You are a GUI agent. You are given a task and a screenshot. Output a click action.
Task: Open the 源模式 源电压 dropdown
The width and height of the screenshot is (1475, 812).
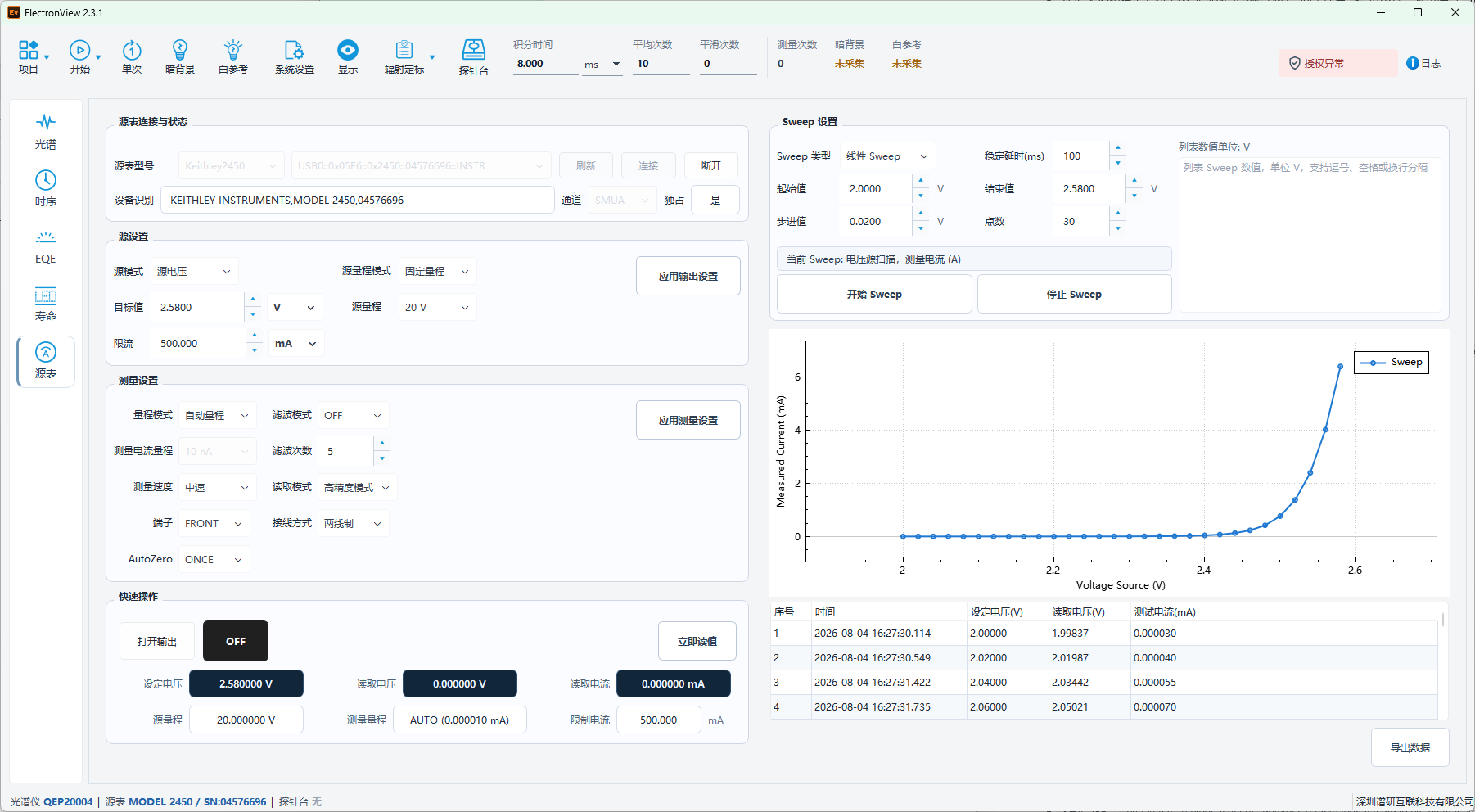tap(194, 271)
